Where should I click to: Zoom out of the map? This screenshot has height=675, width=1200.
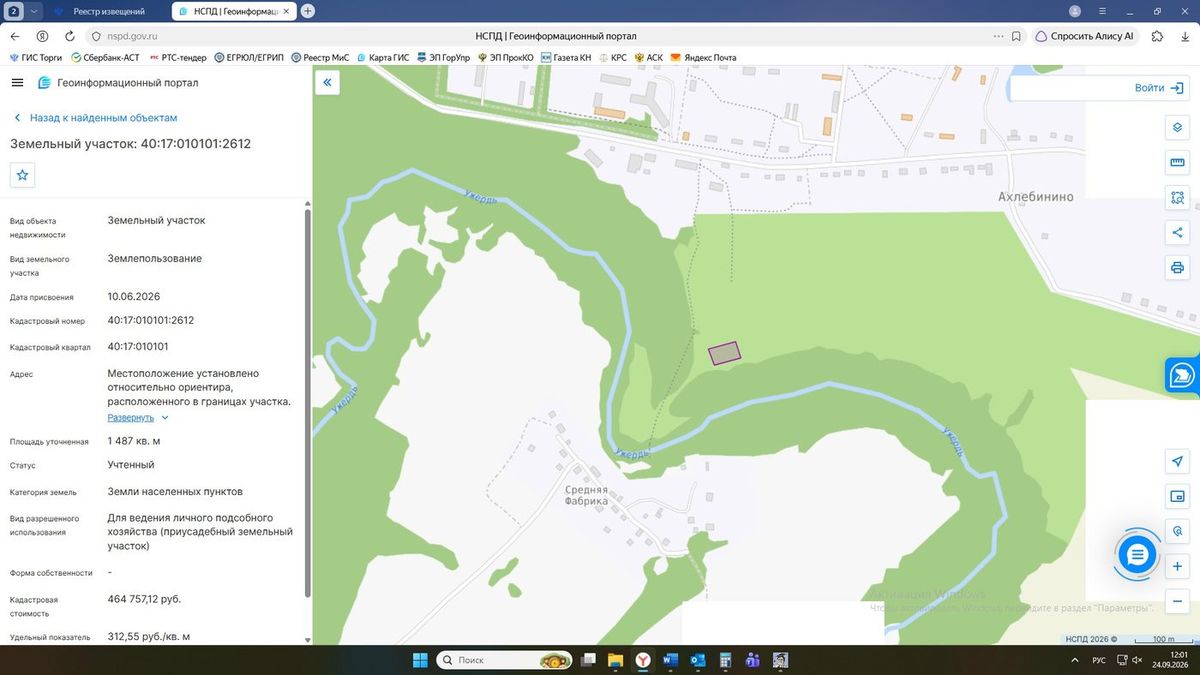click(x=1177, y=601)
